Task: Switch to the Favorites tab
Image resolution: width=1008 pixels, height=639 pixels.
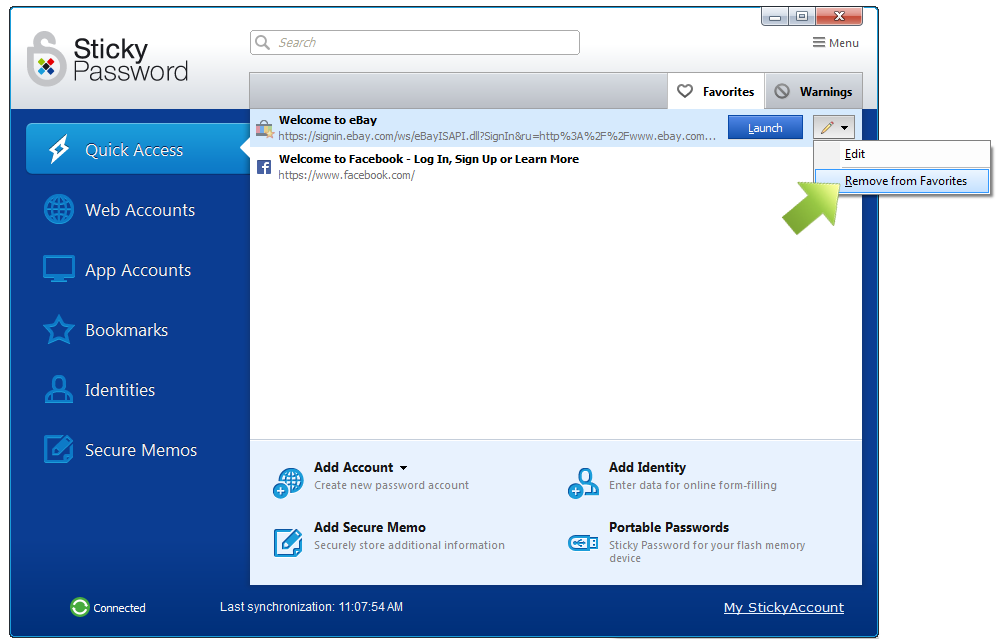Action: 716,91
